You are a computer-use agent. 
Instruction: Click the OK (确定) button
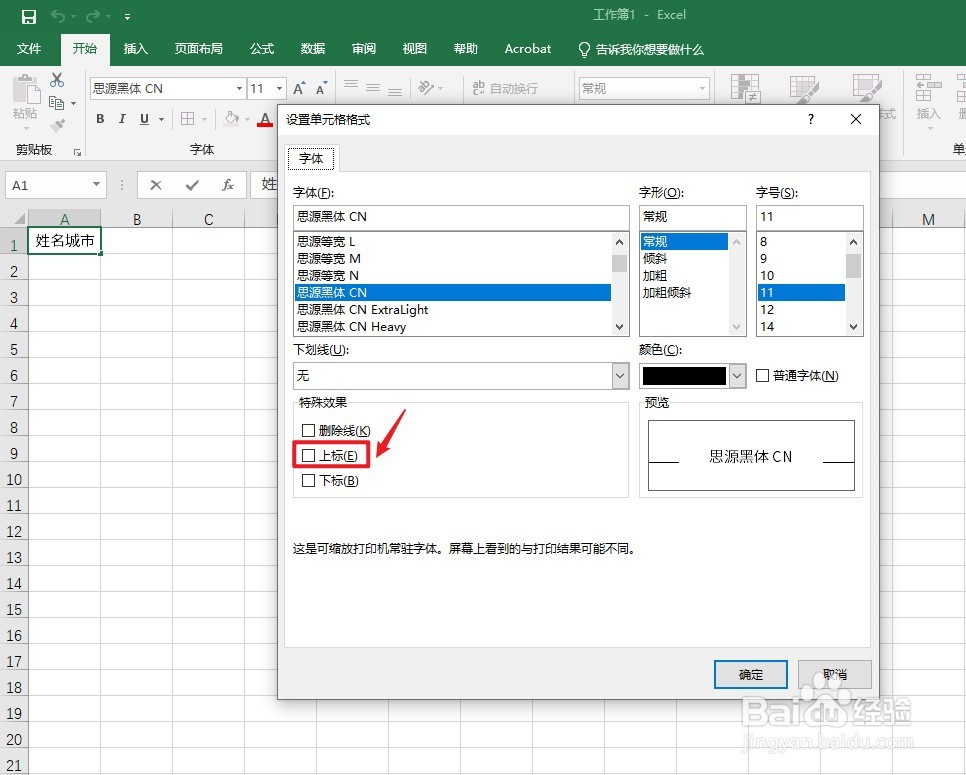[x=750, y=675]
